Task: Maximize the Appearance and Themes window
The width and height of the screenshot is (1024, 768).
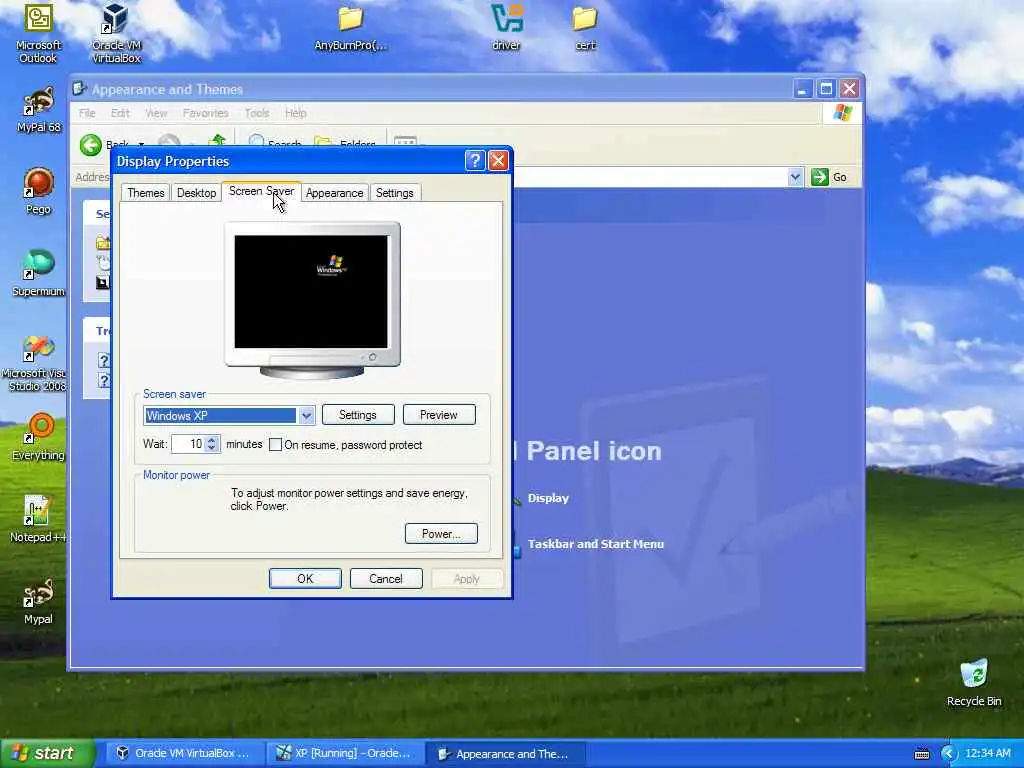Action: click(825, 89)
